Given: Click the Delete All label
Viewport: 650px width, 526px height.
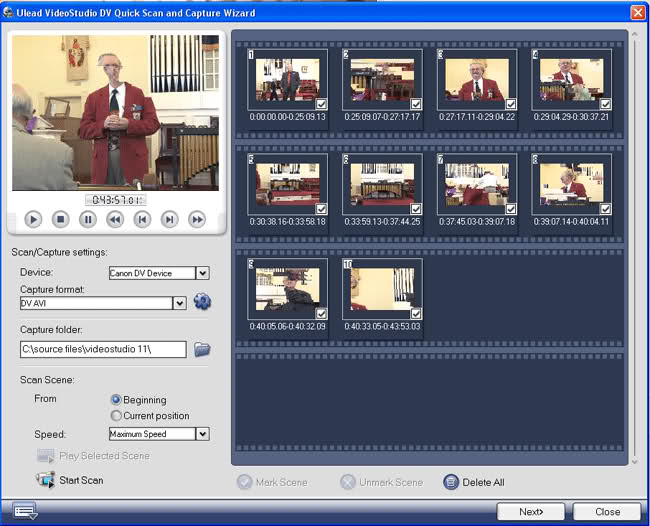Looking at the screenshot, I should pyautogui.click(x=483, y=482).
